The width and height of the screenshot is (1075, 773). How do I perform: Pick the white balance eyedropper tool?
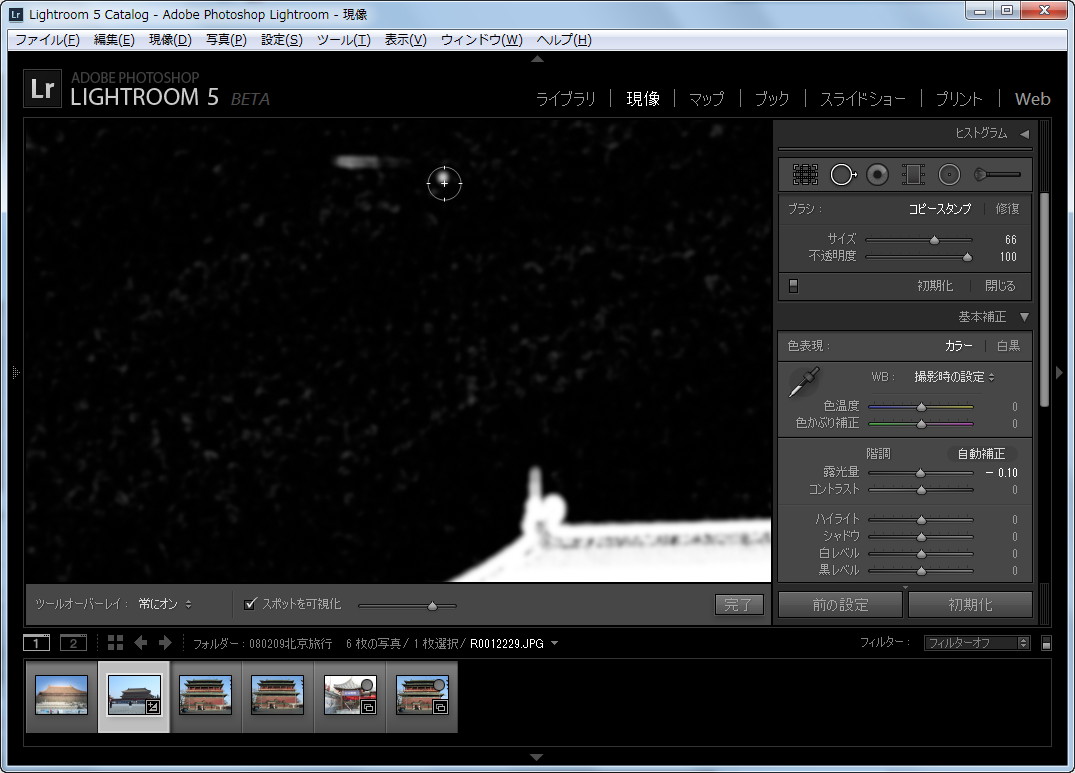[x=805, y=382]
